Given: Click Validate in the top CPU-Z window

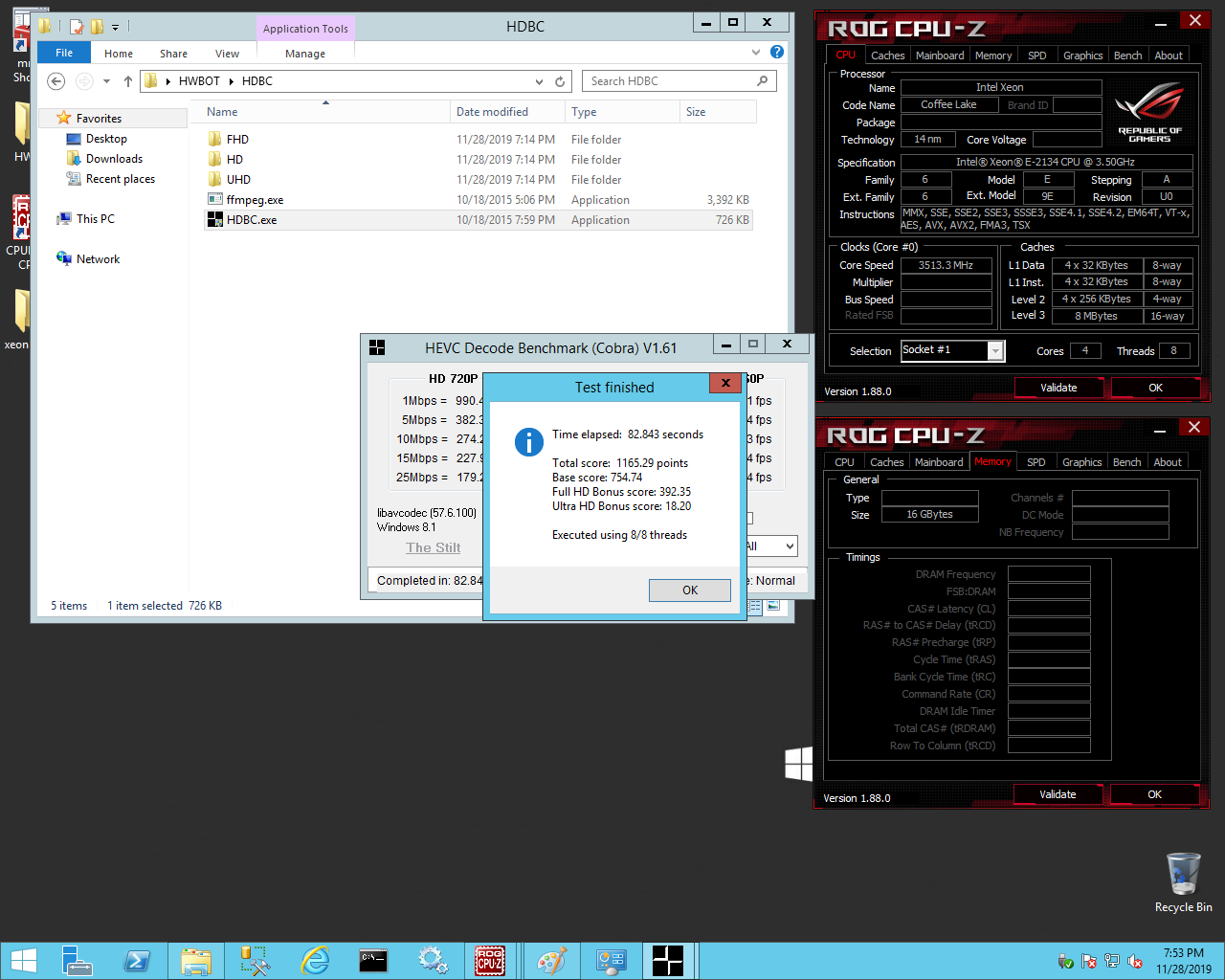Looking at the screenshot, I should click(x=1058, y=388).
